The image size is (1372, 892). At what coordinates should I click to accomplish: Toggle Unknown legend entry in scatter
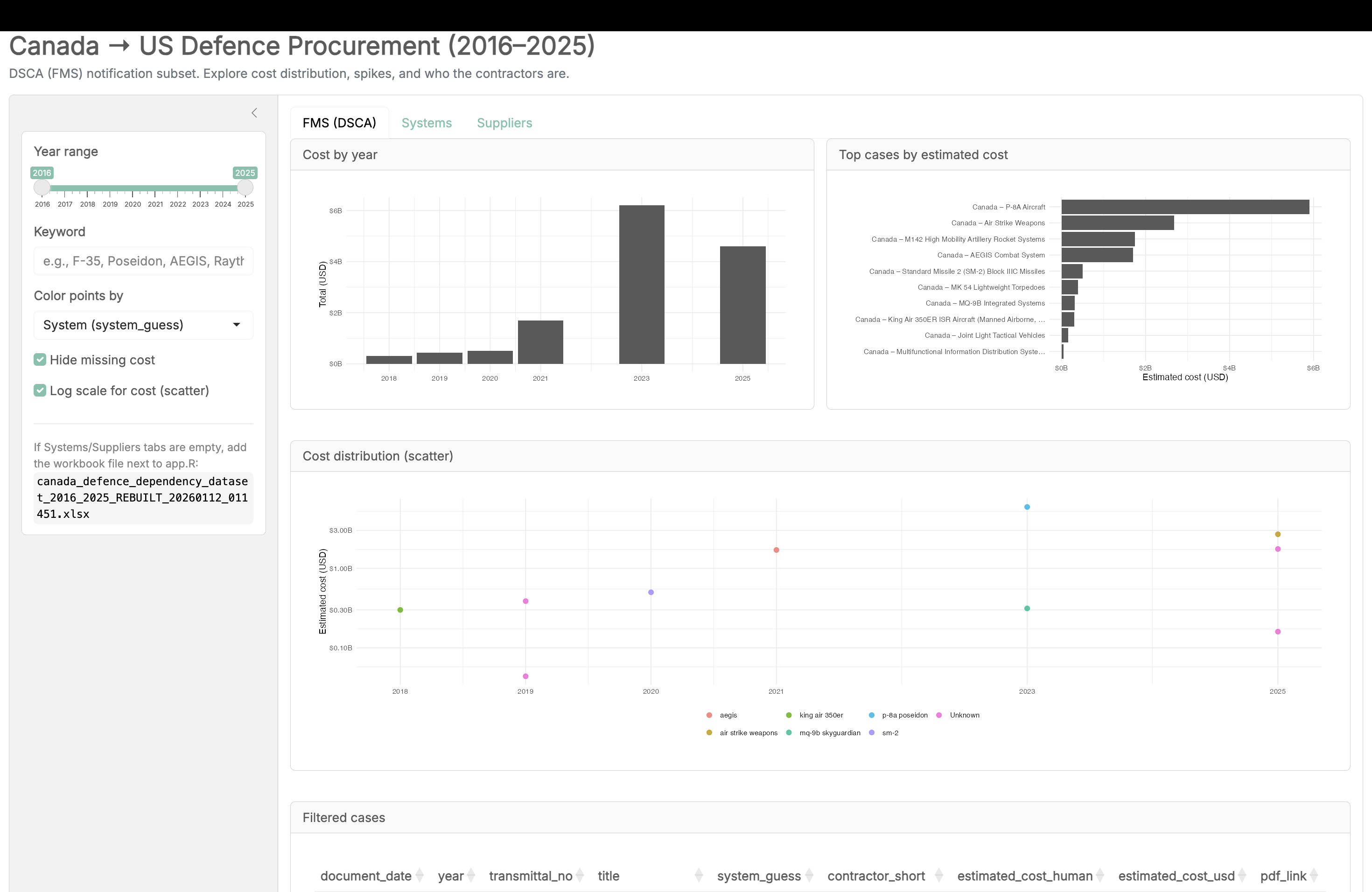(x=964, y=715)
